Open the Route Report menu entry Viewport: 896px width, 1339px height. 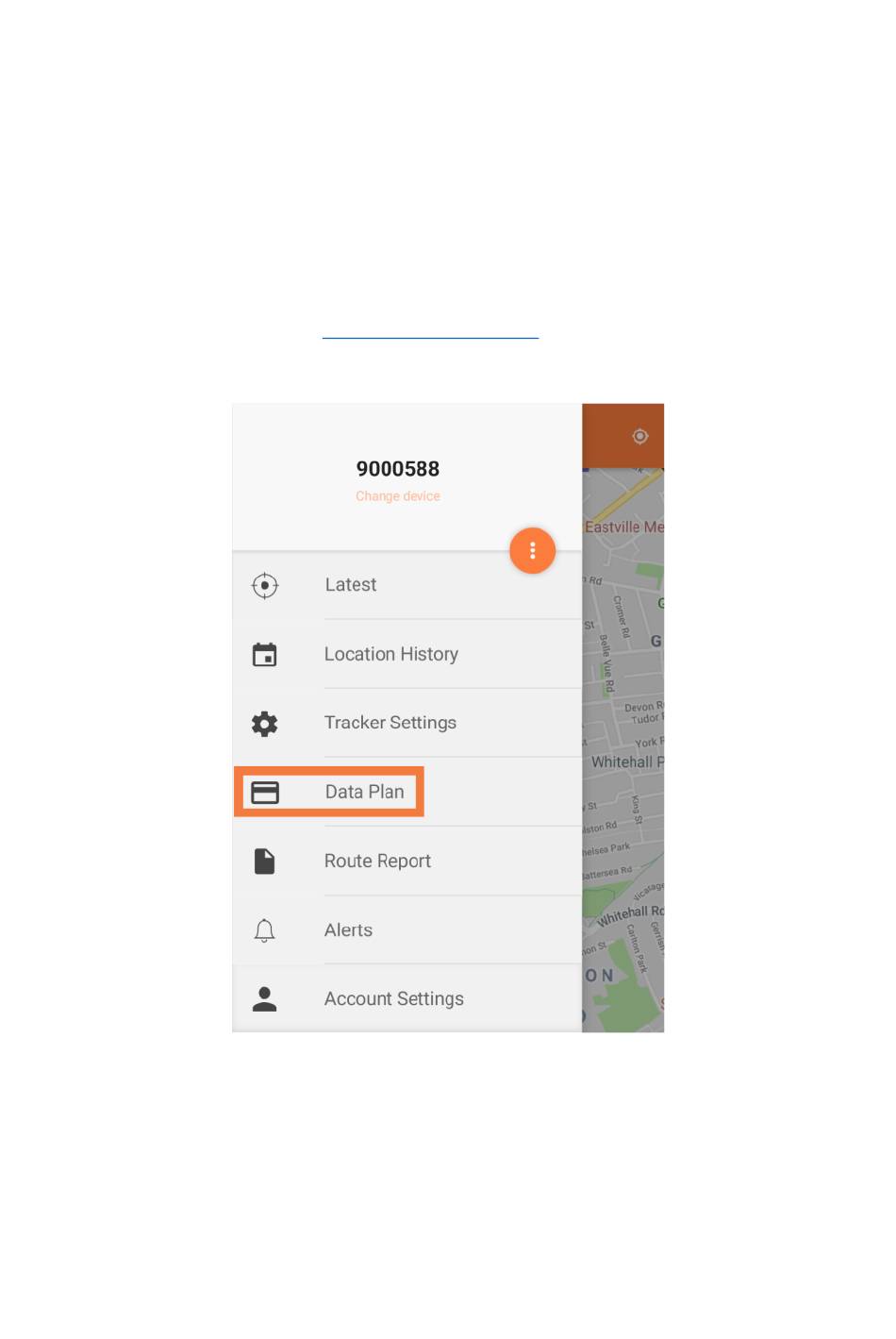point(407,861)
